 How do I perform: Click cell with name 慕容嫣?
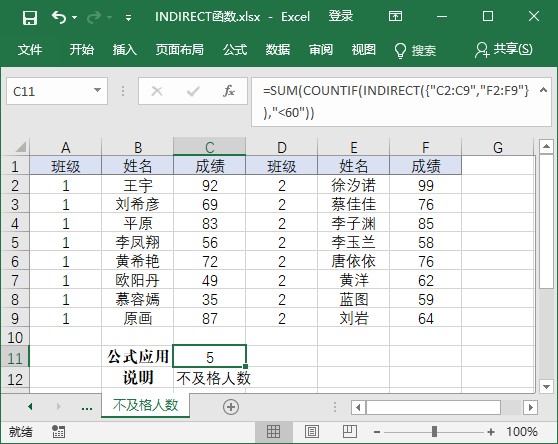click(x=137, y=300)
